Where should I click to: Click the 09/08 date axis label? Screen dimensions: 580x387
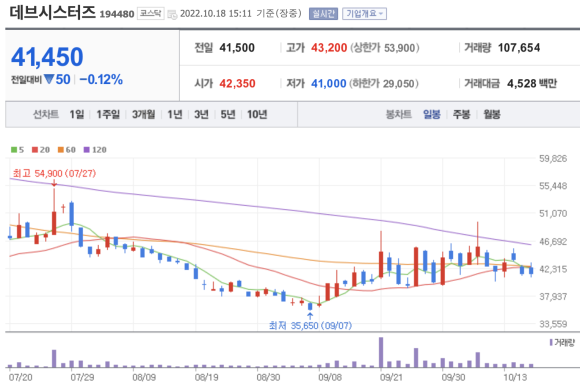(x=330, y=377)
